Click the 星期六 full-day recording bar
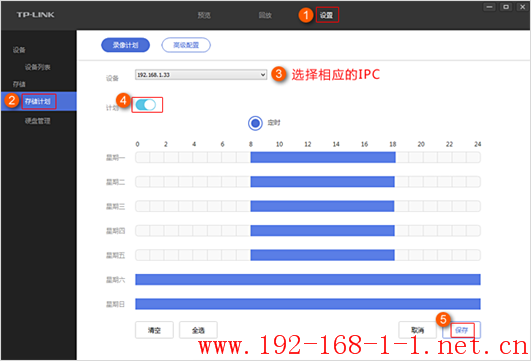 [x=308, y=280]
